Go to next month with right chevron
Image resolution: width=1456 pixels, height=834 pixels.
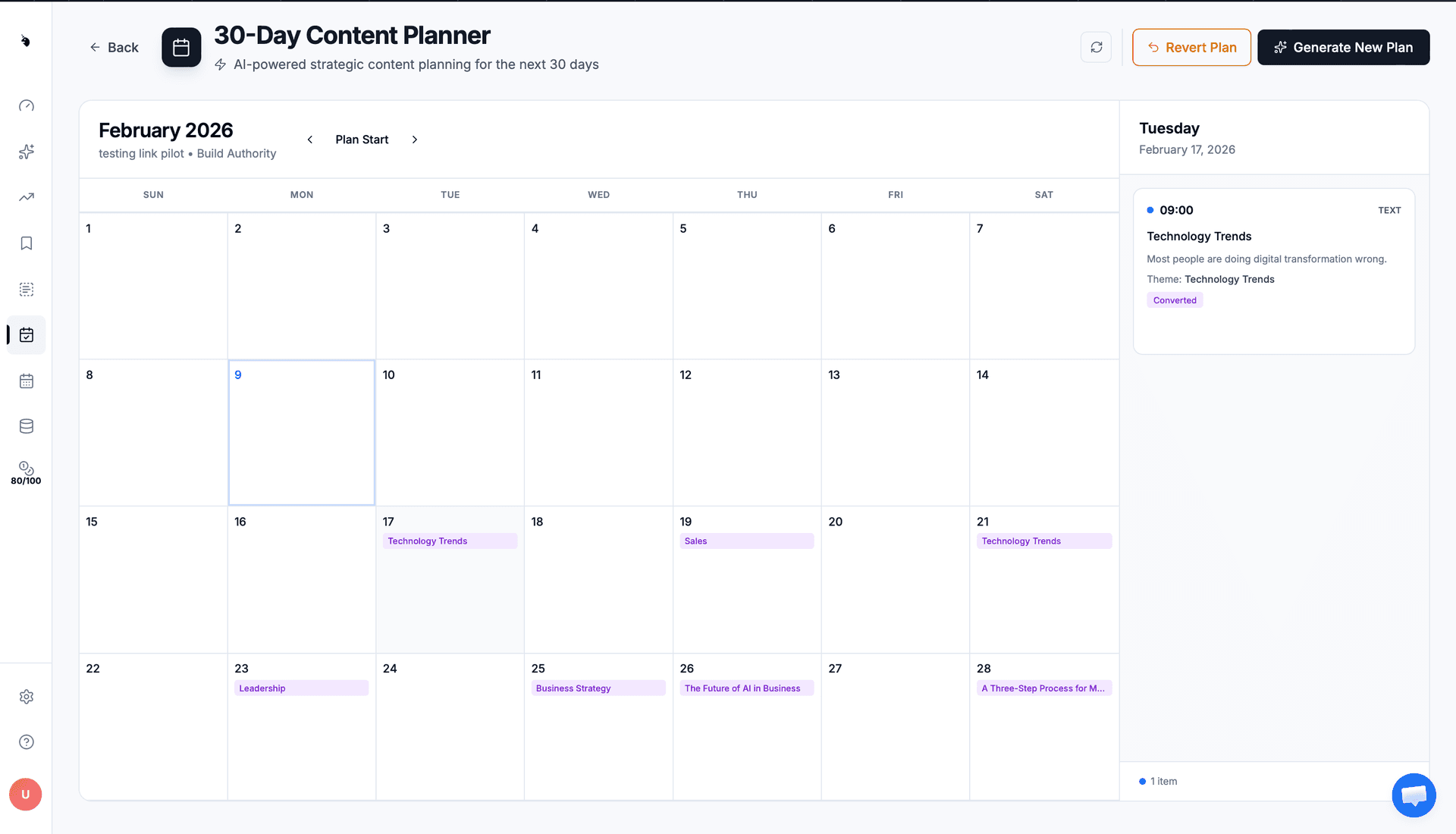coord(415,140)
